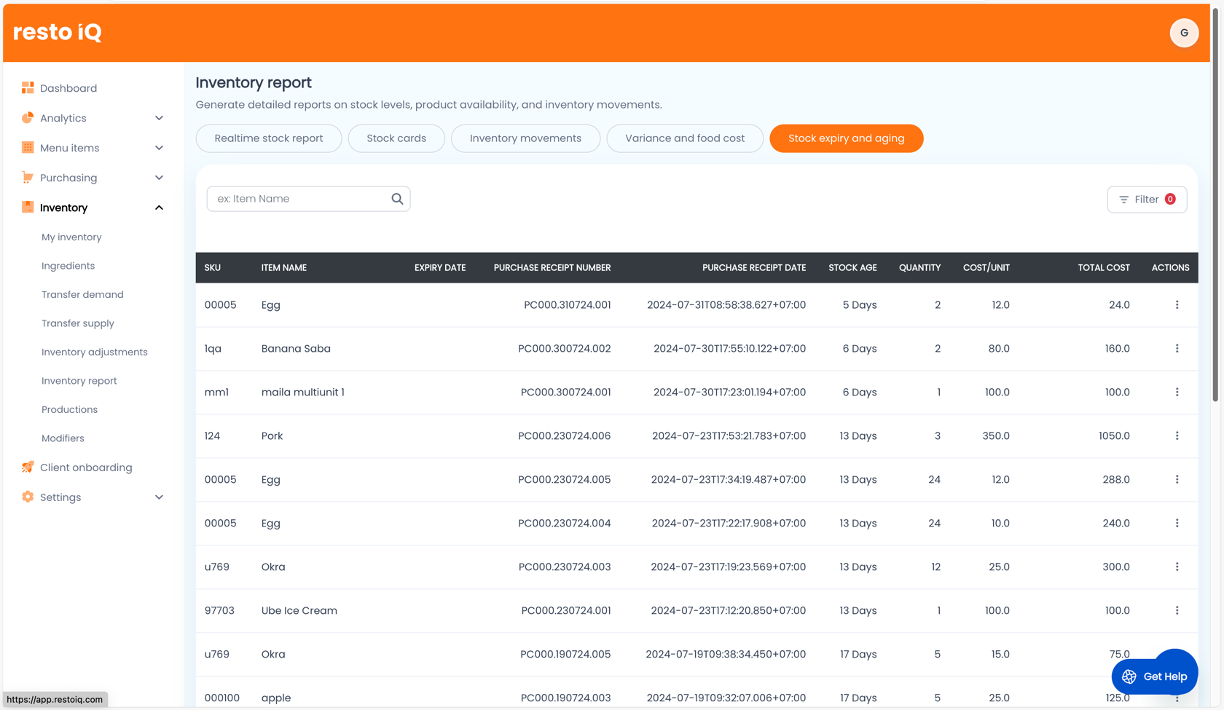This screenshot has height=710, width=1224.
Task: Click the user avatar G icon
Action: point(1184,33)
